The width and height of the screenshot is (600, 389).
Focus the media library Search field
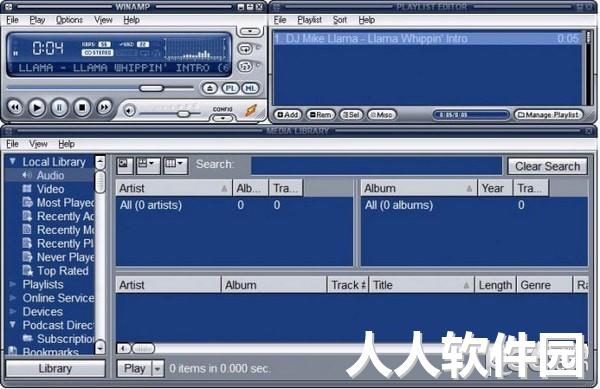(x=376, y=166)
